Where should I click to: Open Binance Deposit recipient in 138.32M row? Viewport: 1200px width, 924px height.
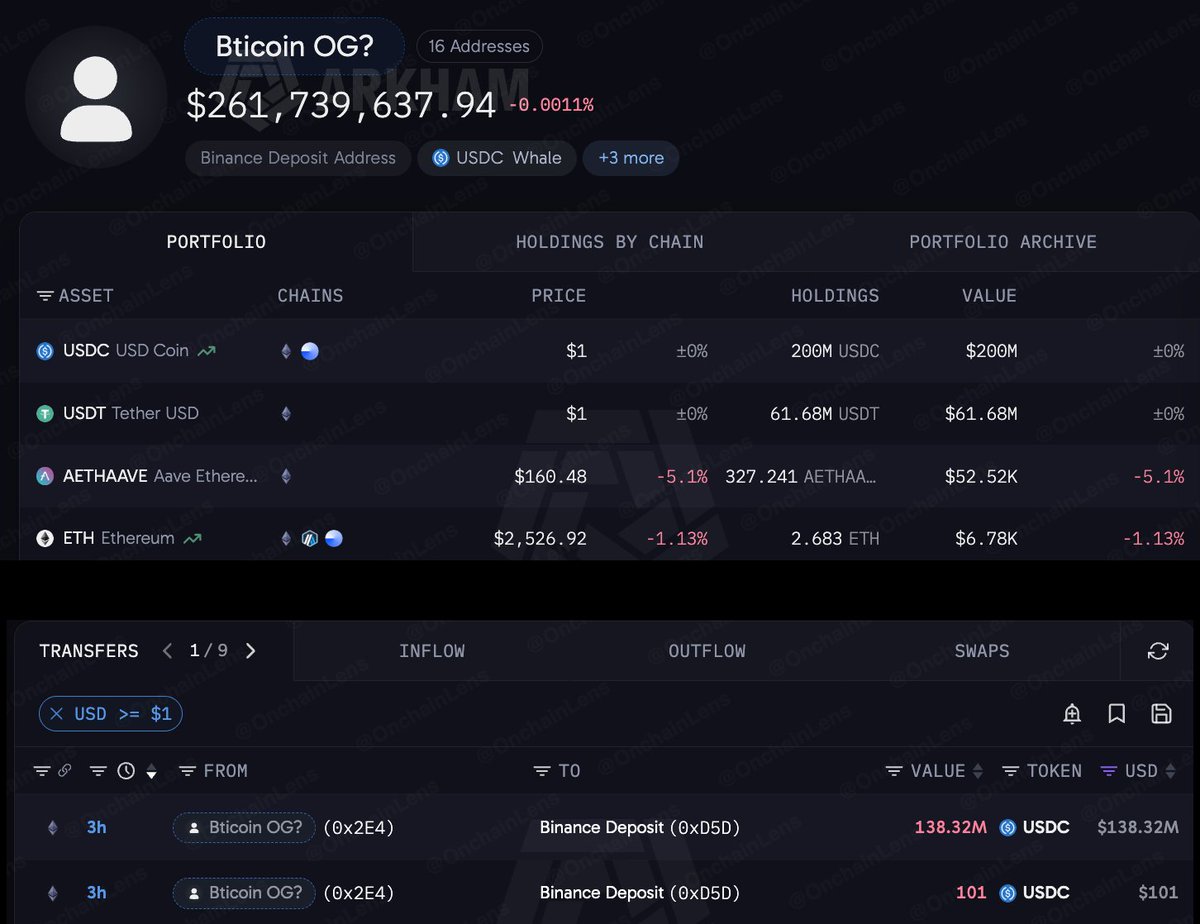tap(640, 827)
